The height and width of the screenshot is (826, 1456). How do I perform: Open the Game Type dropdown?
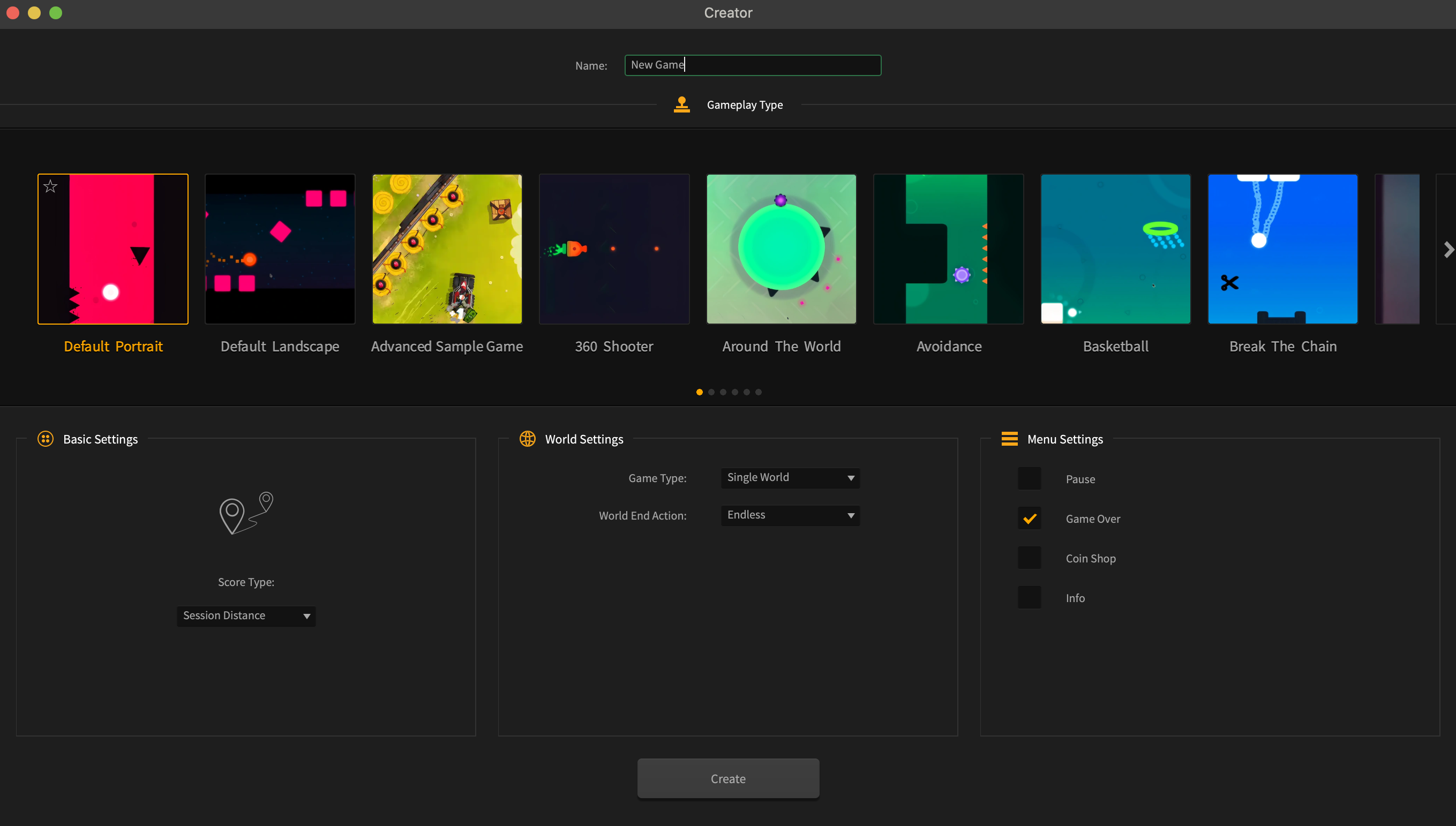tap(790, 478)
